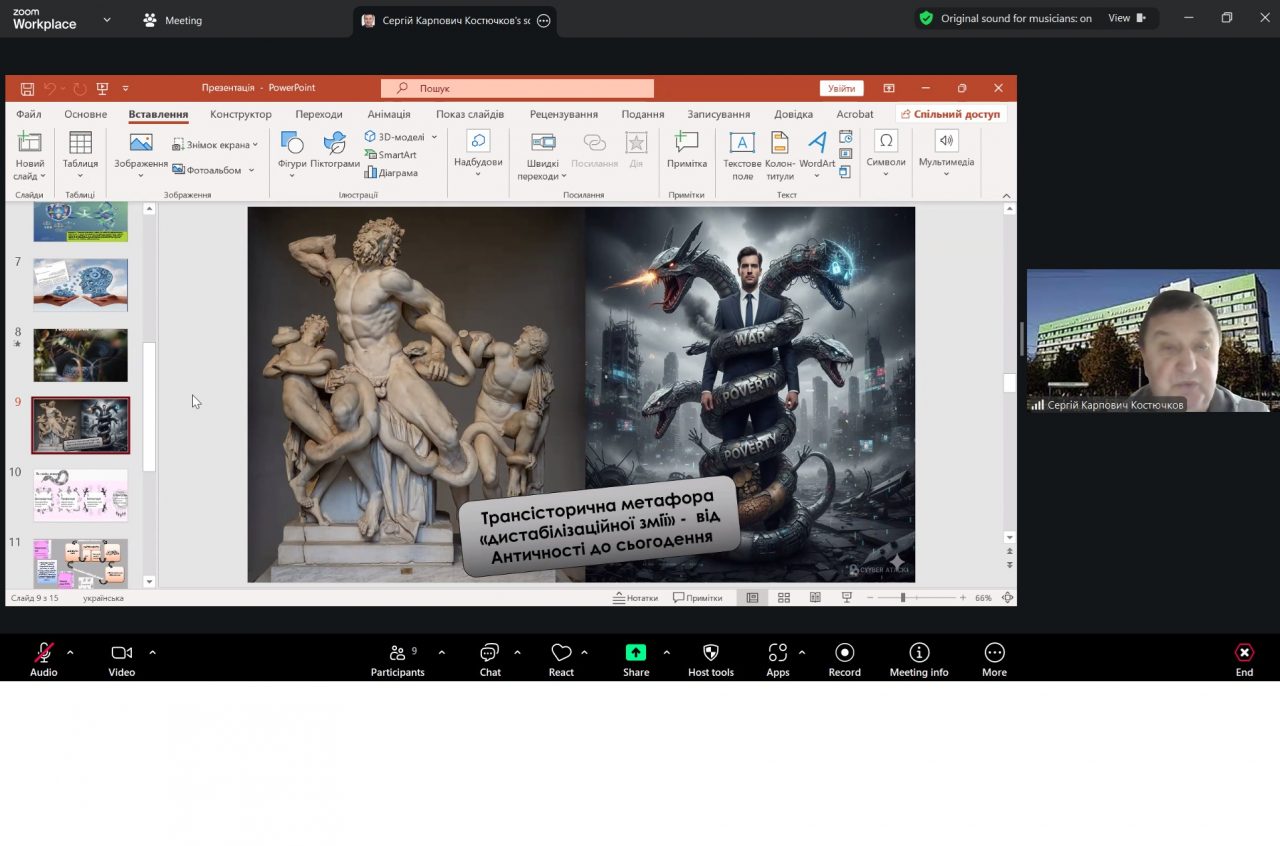1280x846 pixels.
Task: Open the Zoom Workplace dropdown chevron
Action: point(107,19)
